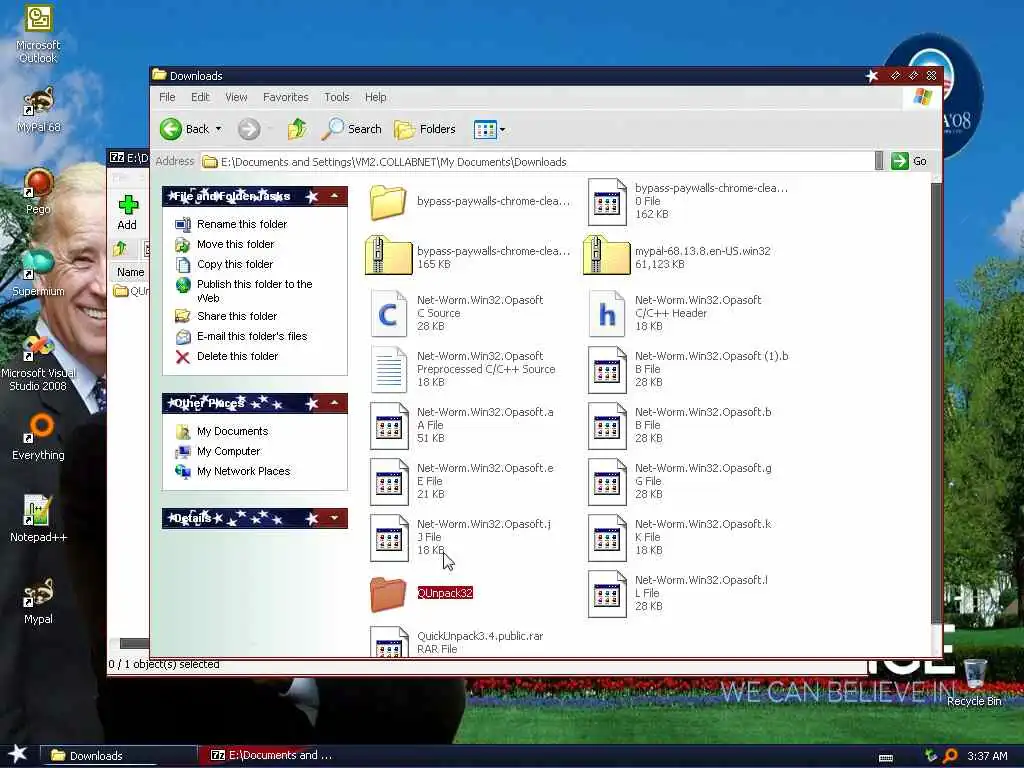This screenshot has height=768, width=1024.
Task: Open the star Start button
Action: pyautogui.click(x=18, y=755)
